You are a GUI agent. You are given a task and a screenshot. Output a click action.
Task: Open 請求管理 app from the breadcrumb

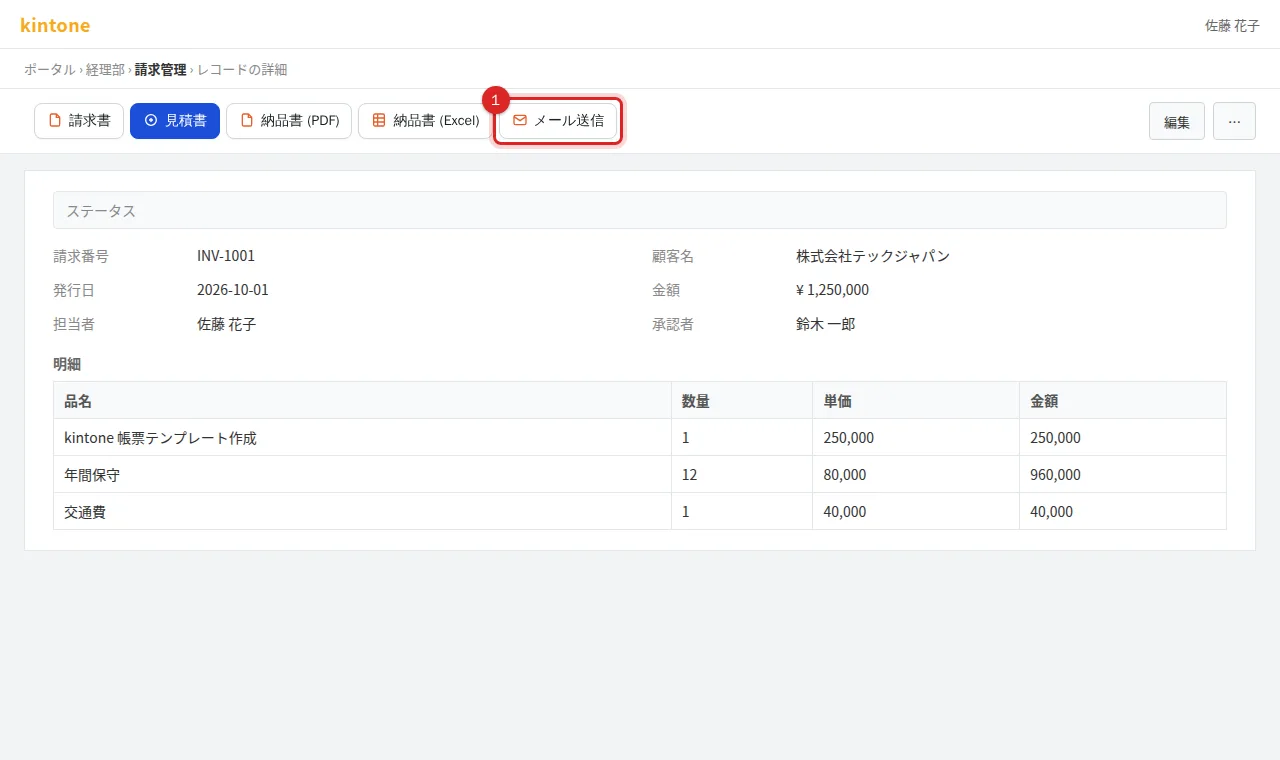coord(161,69)
